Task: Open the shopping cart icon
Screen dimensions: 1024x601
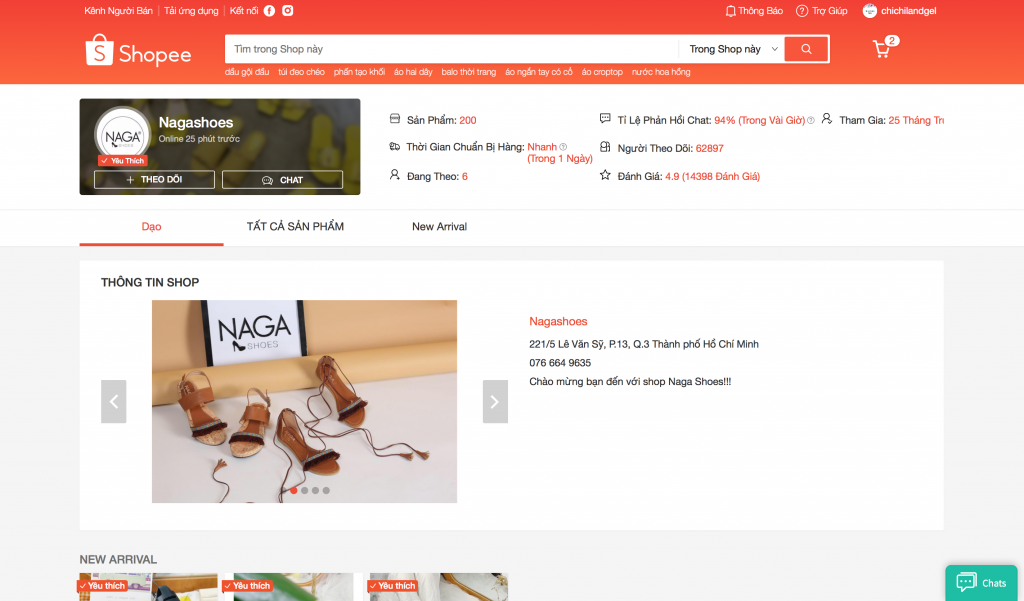Action: pyautogui.click(x=882, y=49)
